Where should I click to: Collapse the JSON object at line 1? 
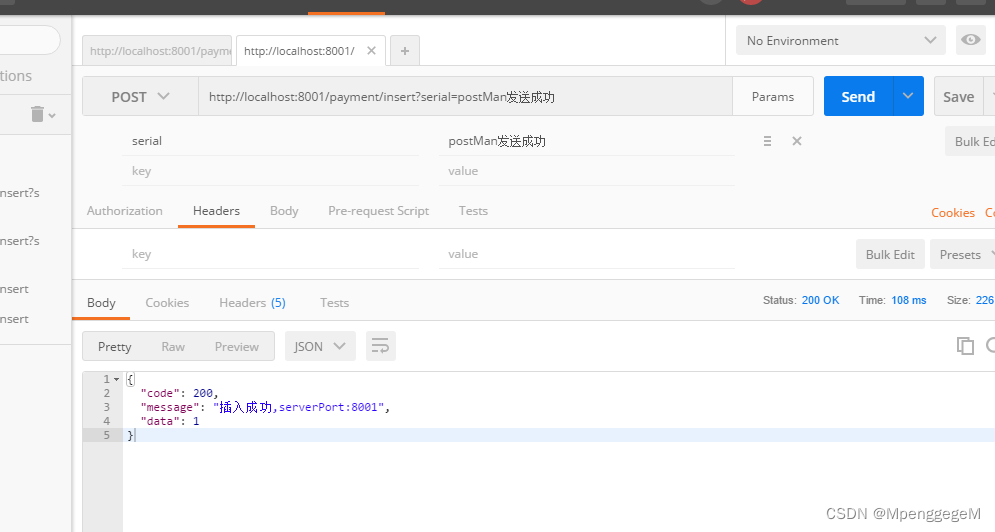point(117,379)
